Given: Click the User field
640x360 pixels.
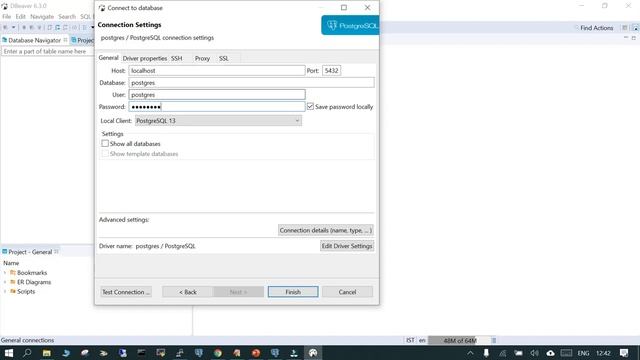Looking at the screenshot, I should point(217,95).
